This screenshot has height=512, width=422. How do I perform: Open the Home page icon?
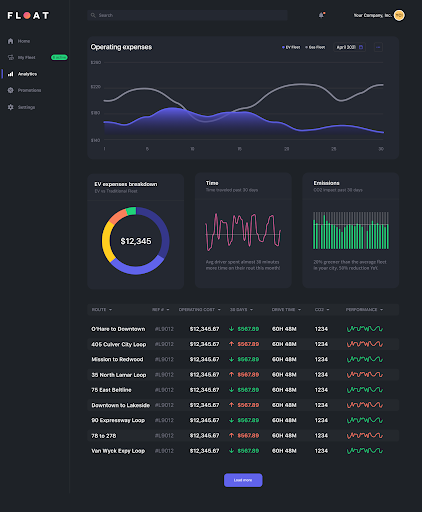point(11,41)
